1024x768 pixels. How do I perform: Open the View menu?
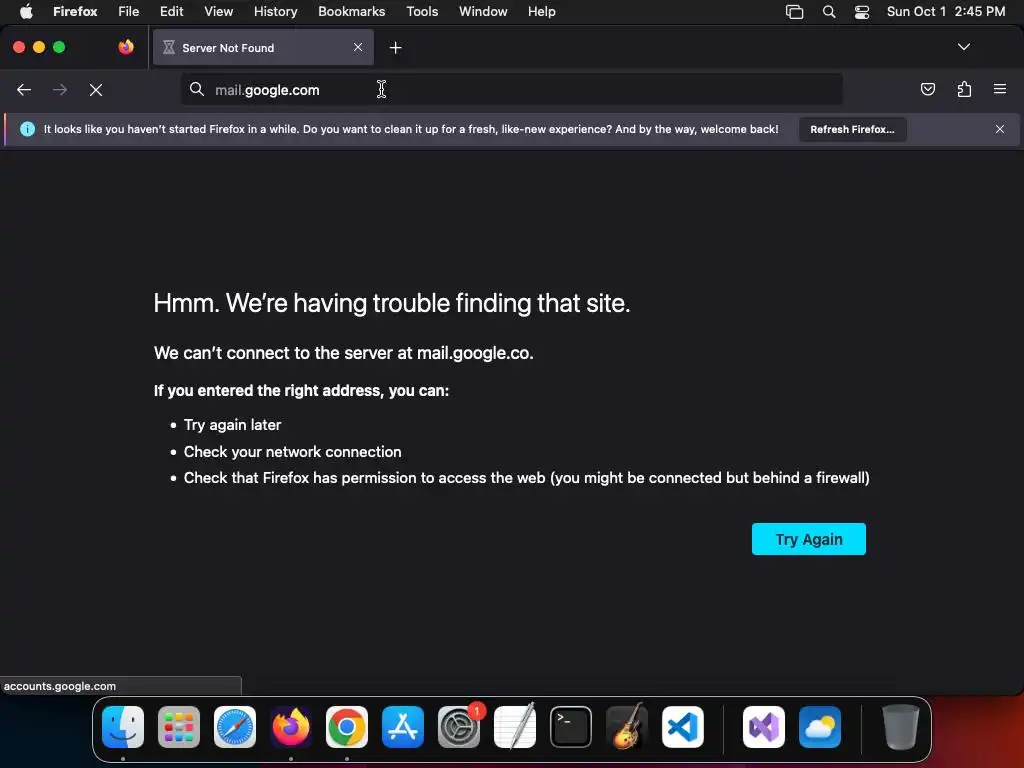pos(218,11)
